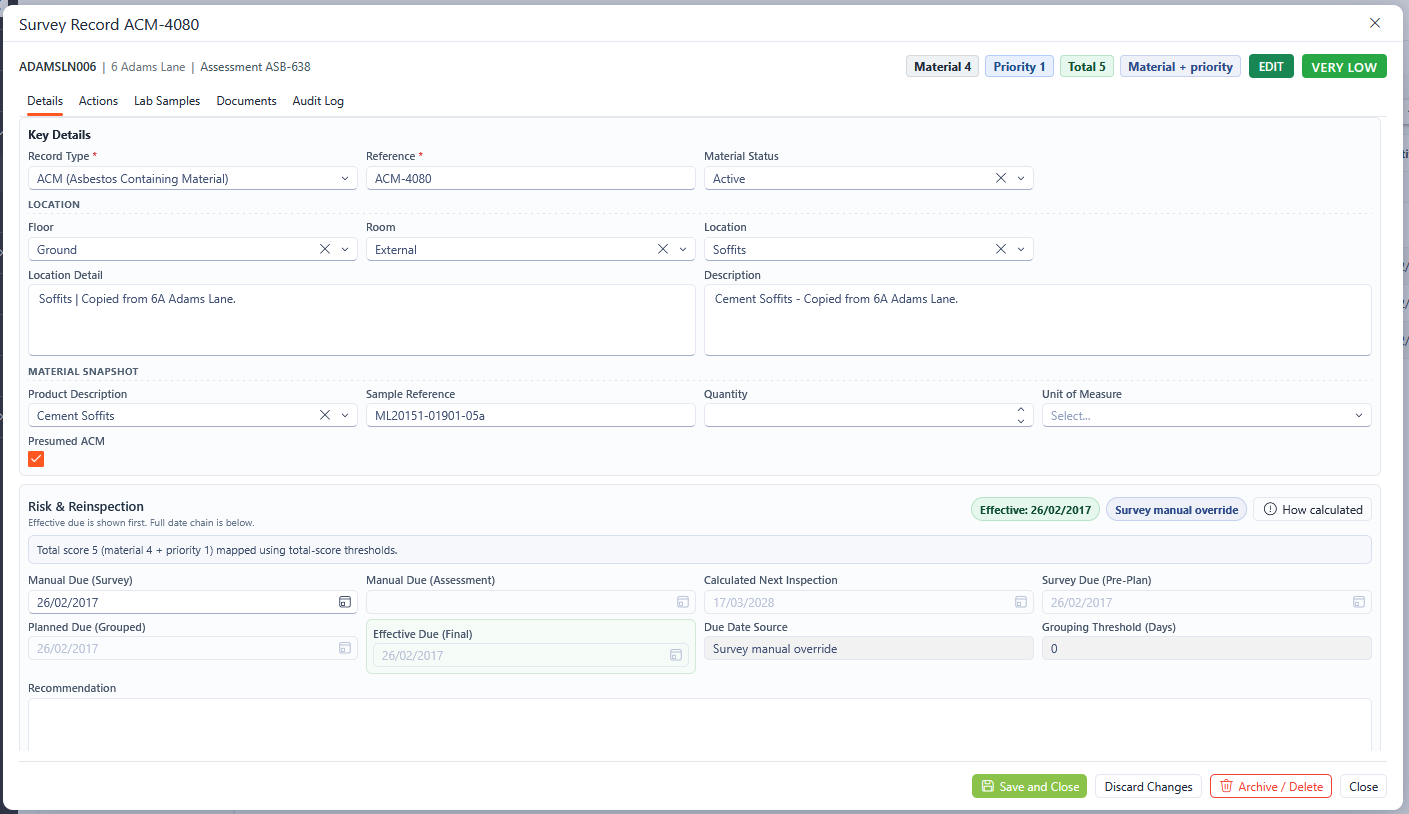This screenshot has width=1409, height=814.
Task: Clear the Room External selection
Action: coord(663,249)
